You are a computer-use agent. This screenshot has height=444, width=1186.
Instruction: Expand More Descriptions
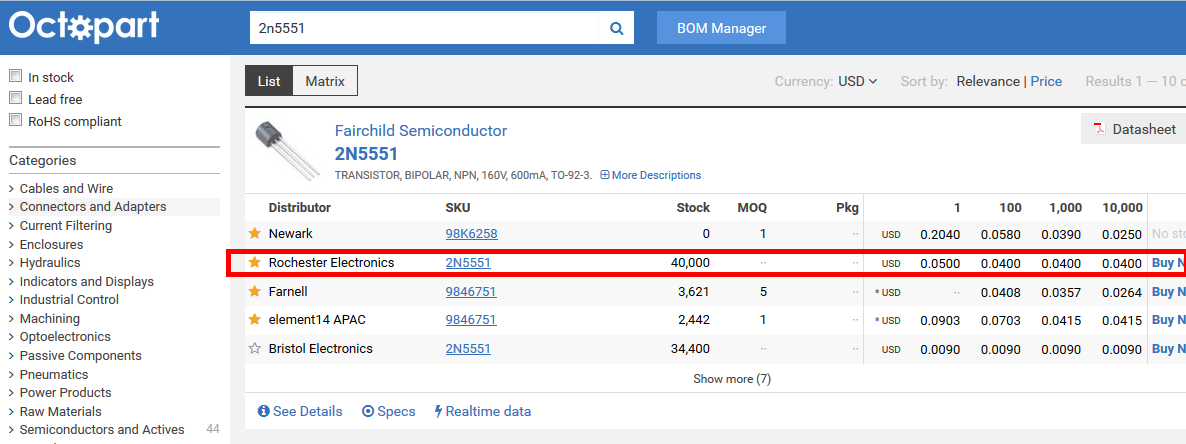pyautogui.click(x=650, y=175)
